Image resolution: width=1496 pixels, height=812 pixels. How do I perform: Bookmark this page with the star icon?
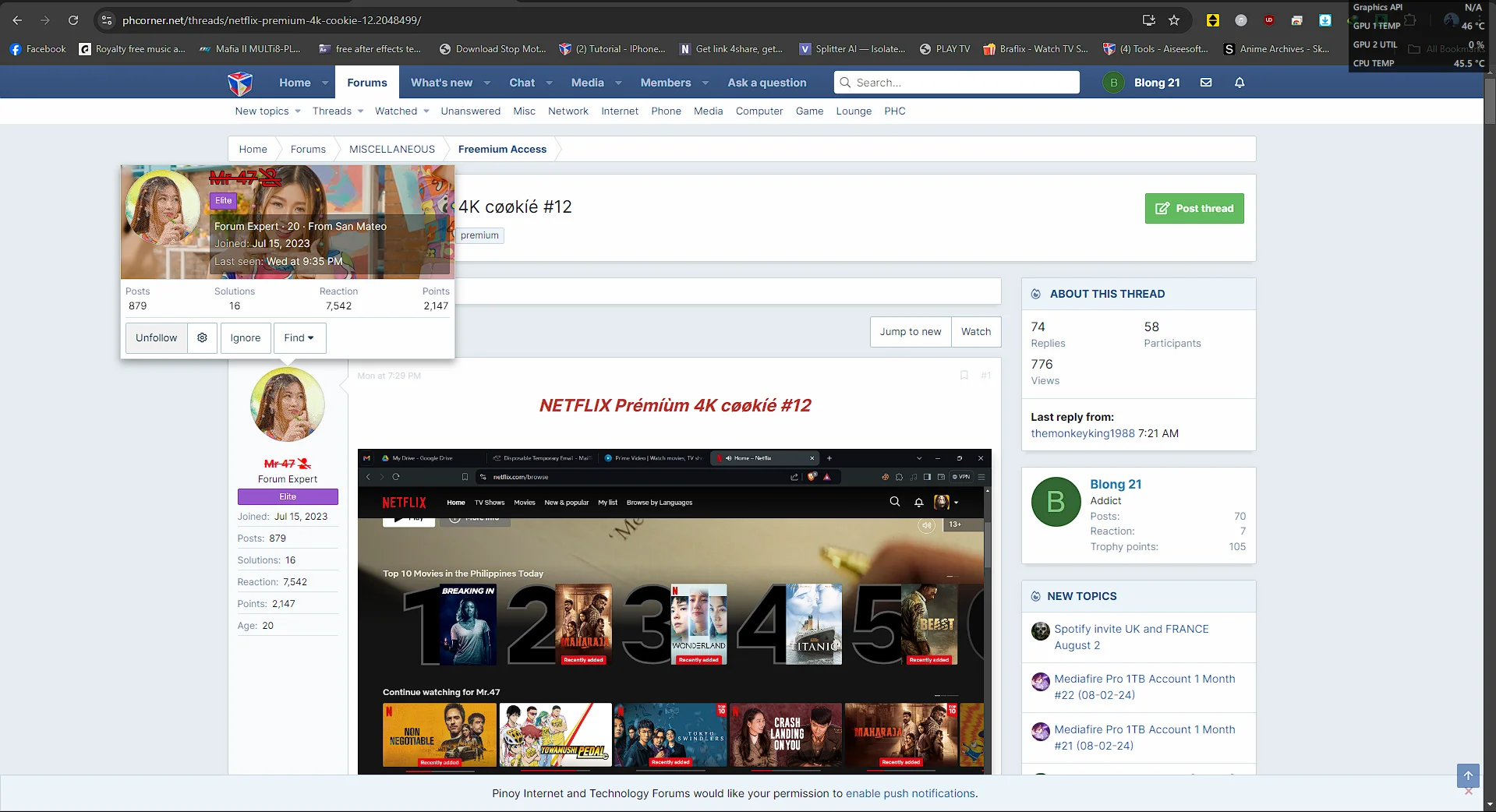tap(1174, 20)
